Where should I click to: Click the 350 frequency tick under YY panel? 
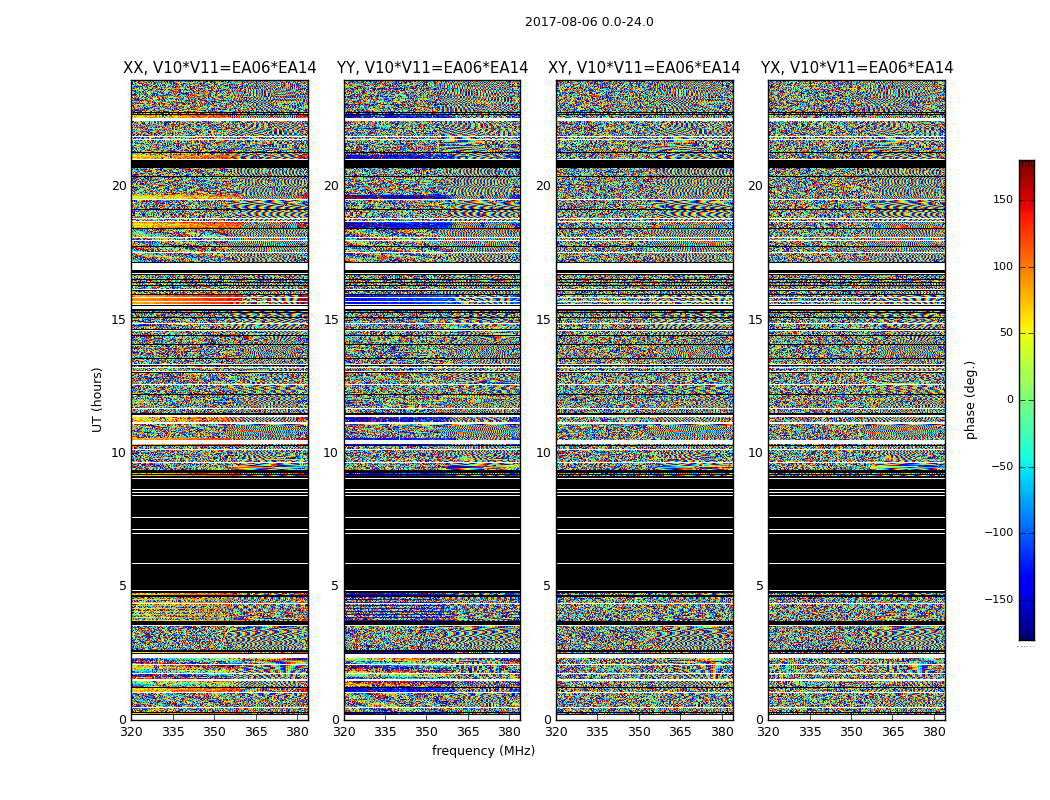pos(427,732)
